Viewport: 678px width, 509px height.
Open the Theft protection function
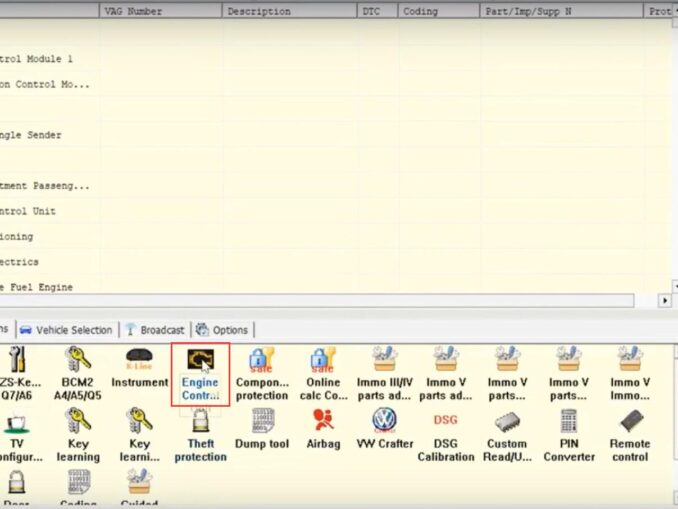click(200, 435)
